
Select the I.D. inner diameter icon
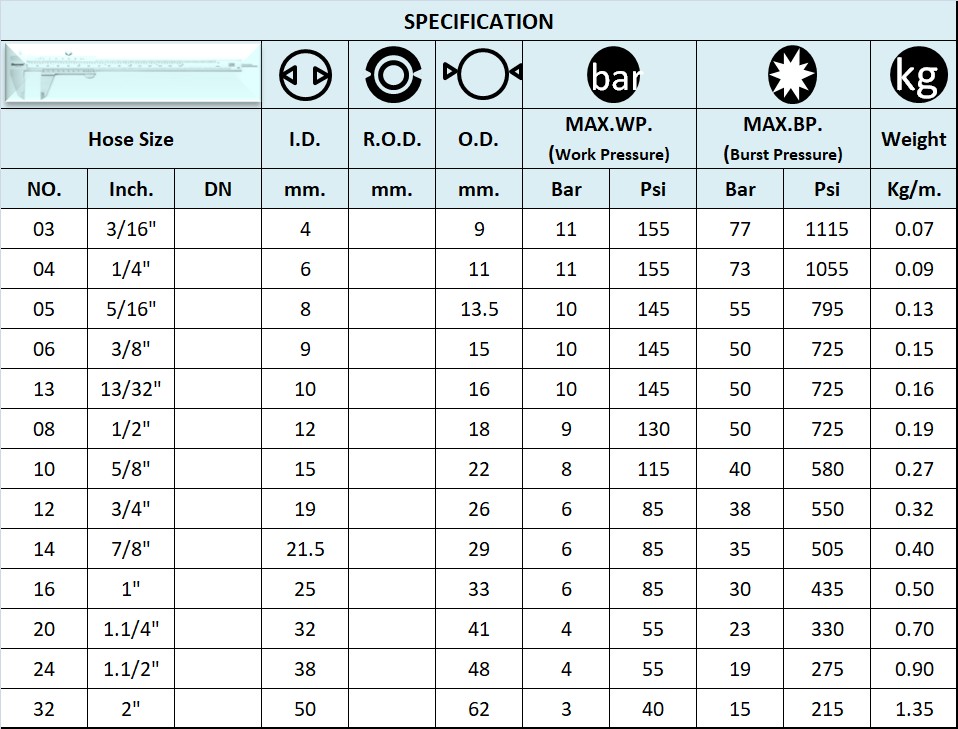point(303,72)
